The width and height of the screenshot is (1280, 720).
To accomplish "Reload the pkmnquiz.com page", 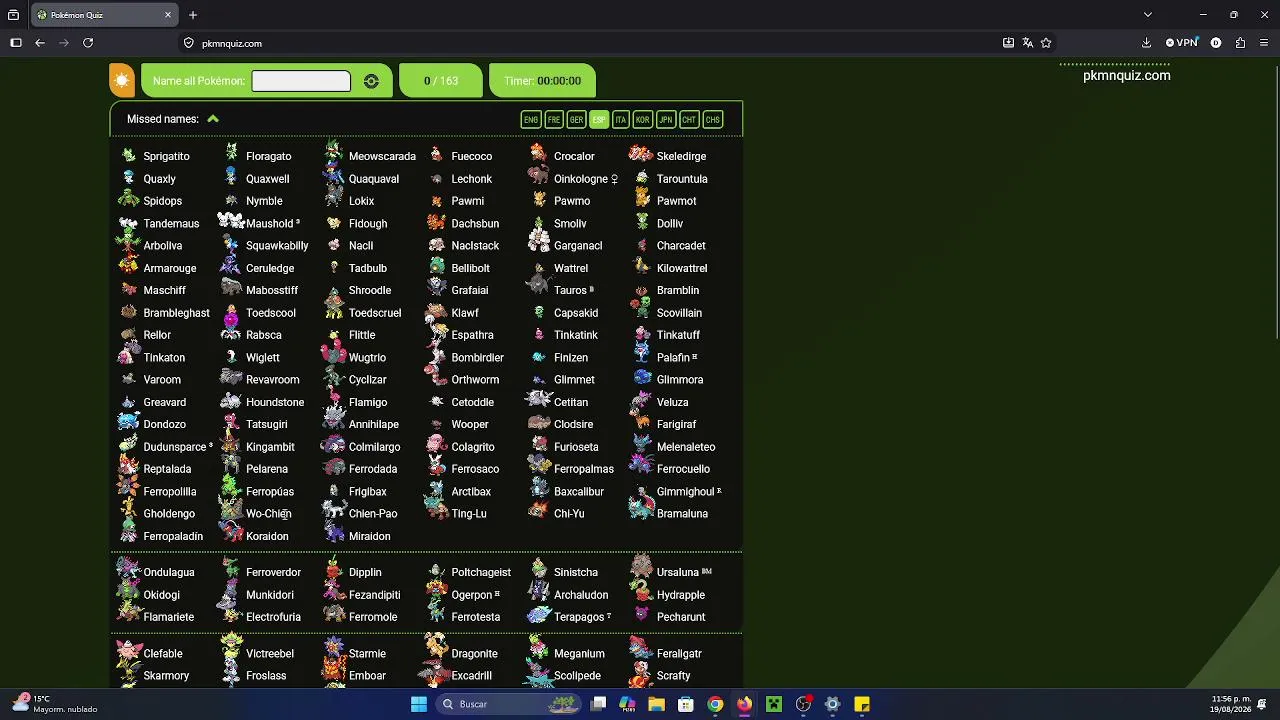I will point(88,43).
